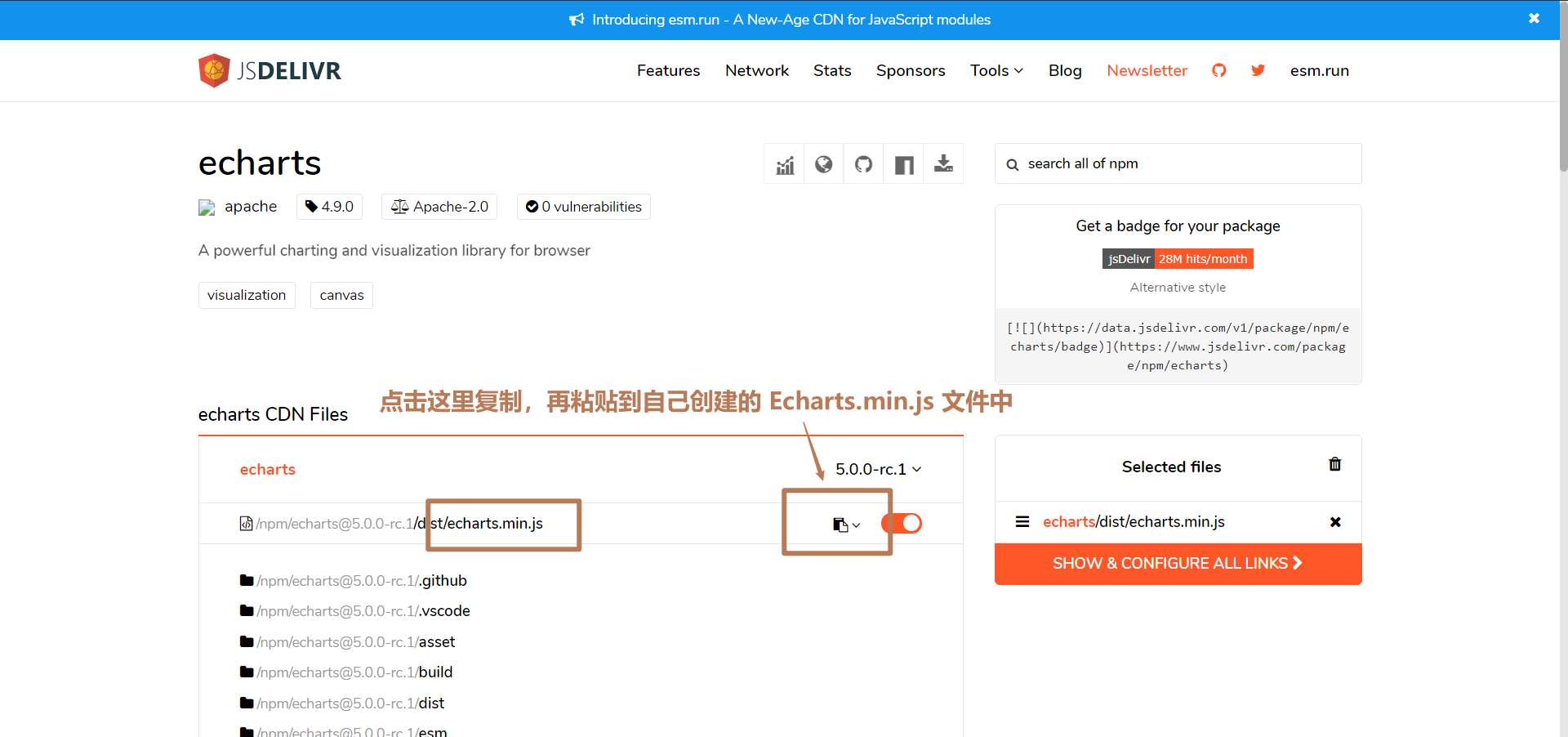Click the jsDelivr logo
The image size is (1568, 737).
[269, 71]
